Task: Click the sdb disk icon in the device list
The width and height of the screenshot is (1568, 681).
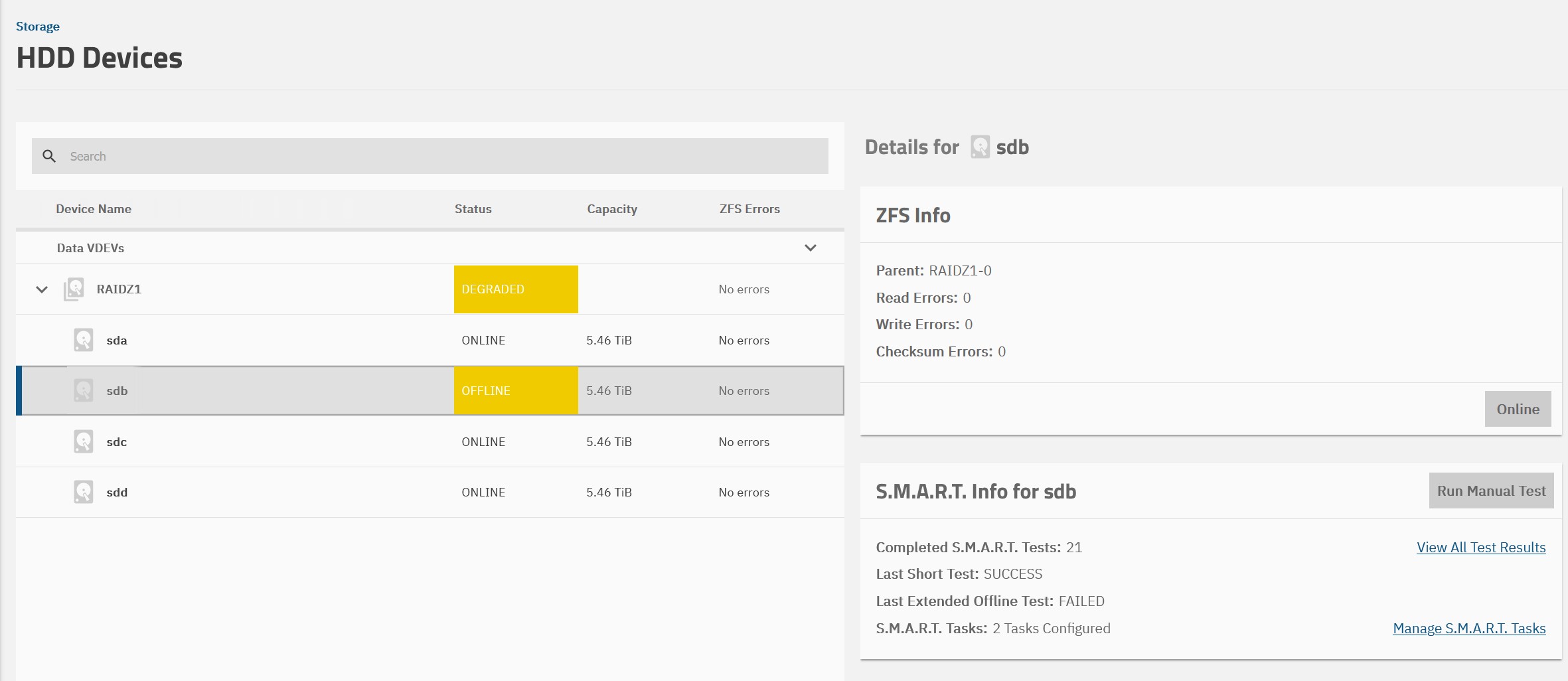Action: coord(83,390)
